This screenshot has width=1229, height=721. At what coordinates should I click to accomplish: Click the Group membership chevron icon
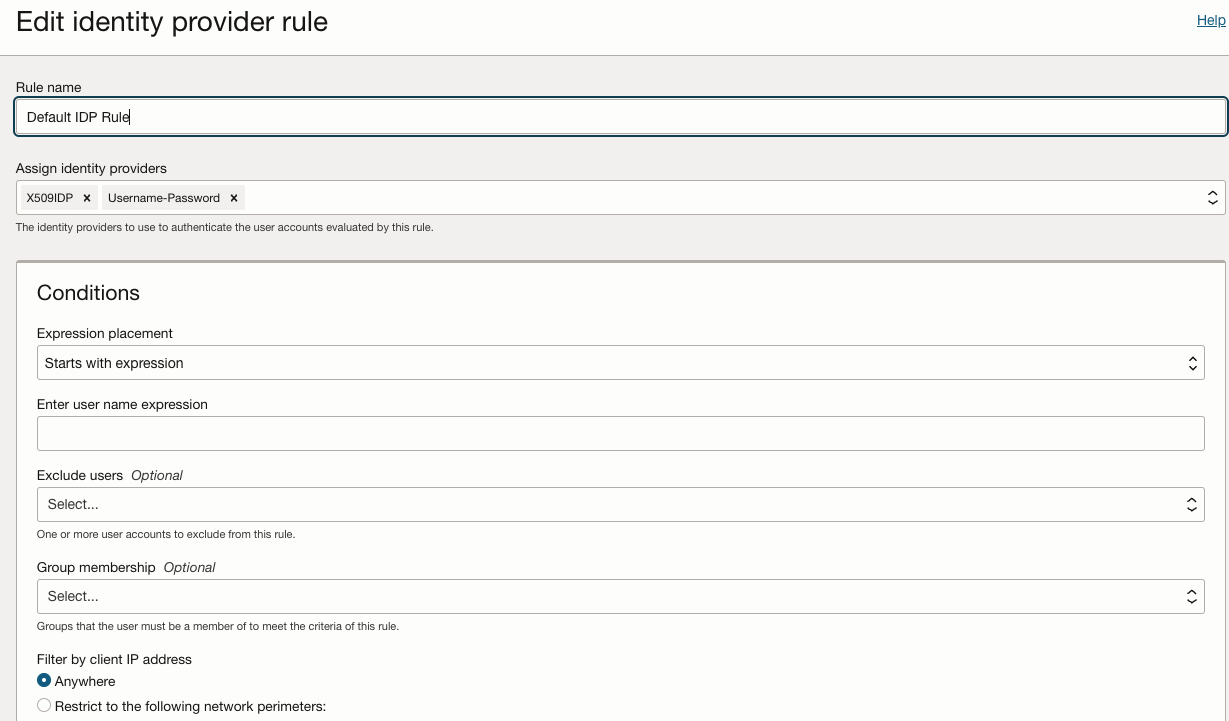1192,596
